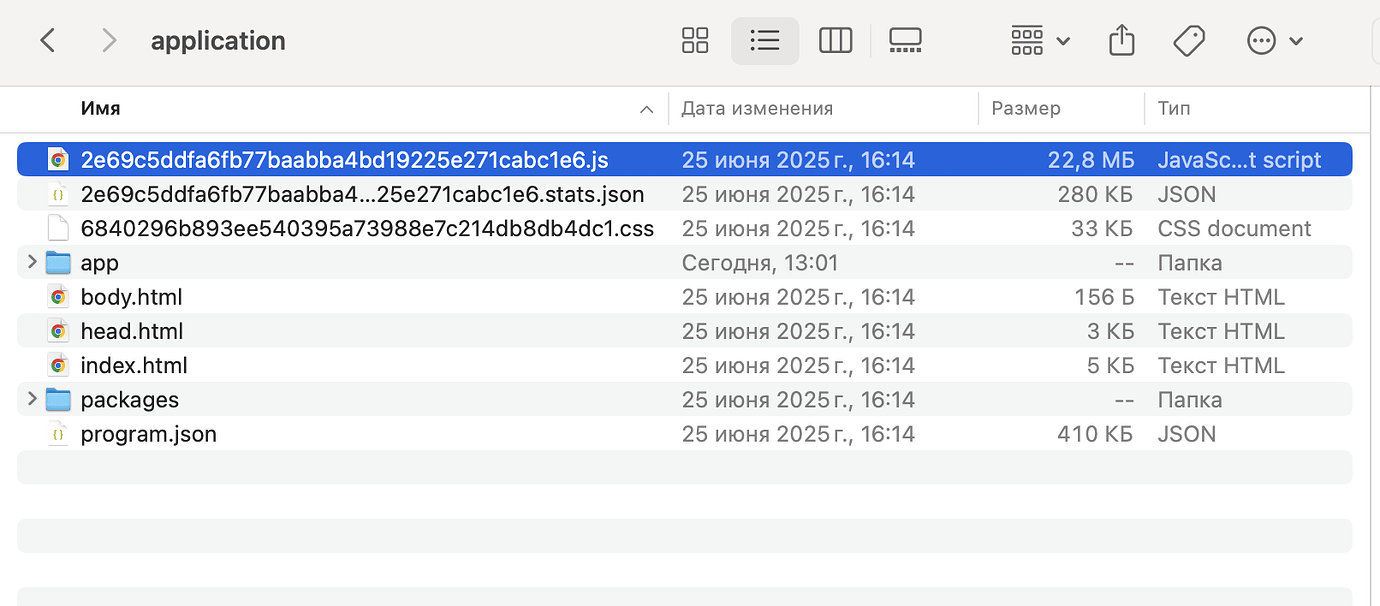Open the index.html file
Viewport: 1380px width, 606px height.
click(133, 365)
